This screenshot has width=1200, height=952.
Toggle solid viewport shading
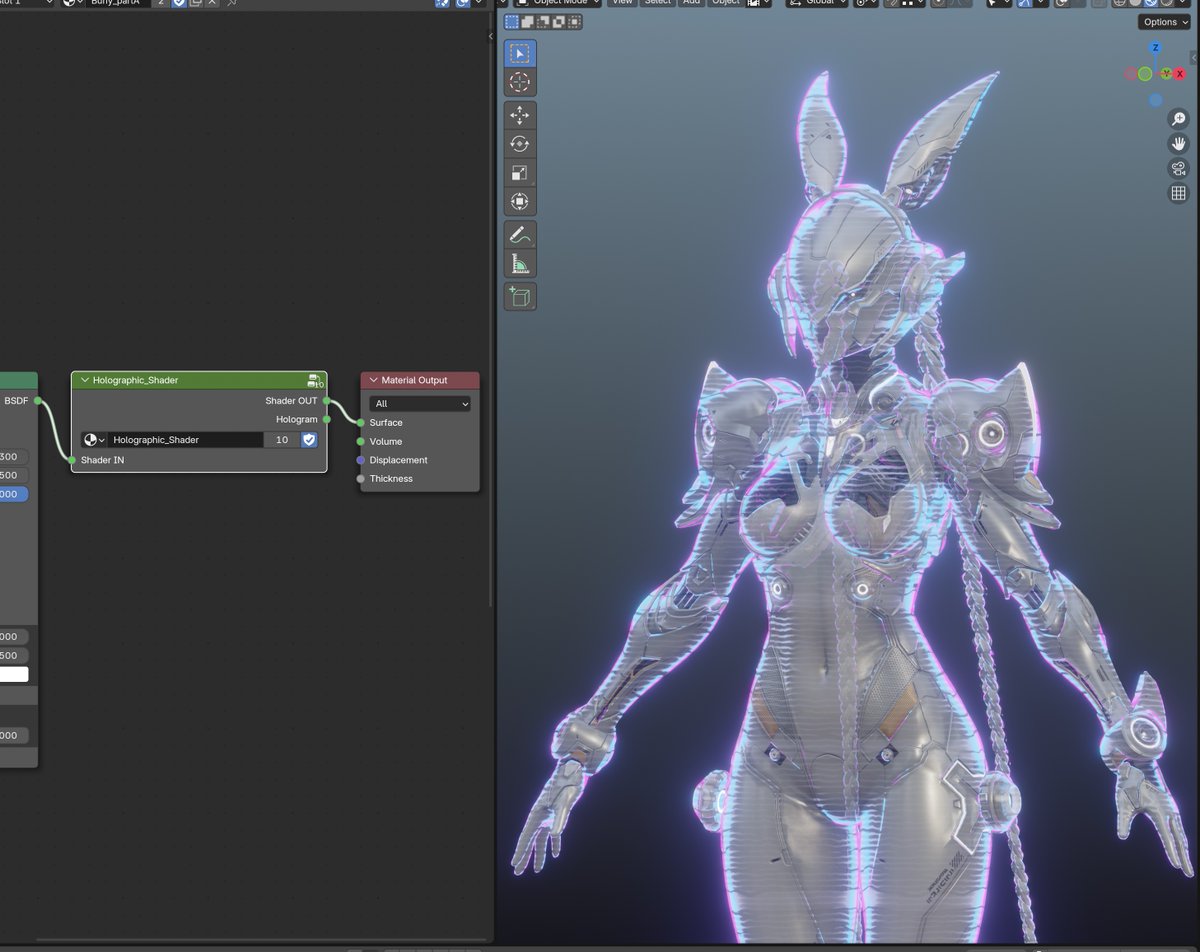point(1136,3)
